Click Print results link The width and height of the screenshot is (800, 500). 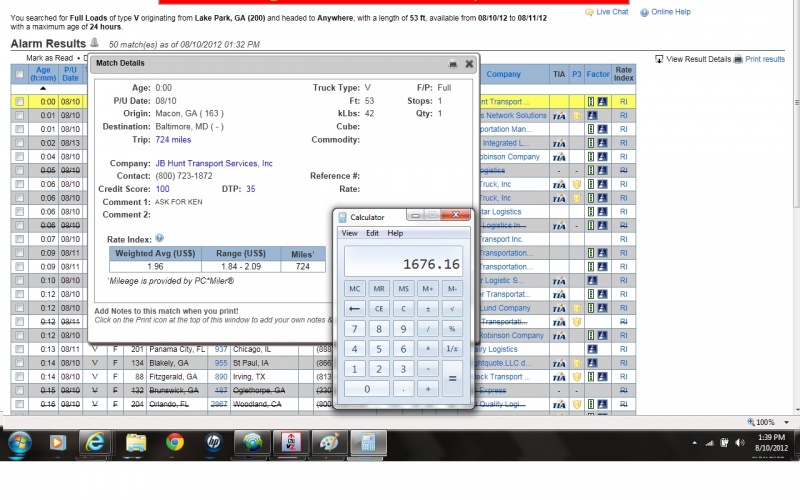pos(765,59)
